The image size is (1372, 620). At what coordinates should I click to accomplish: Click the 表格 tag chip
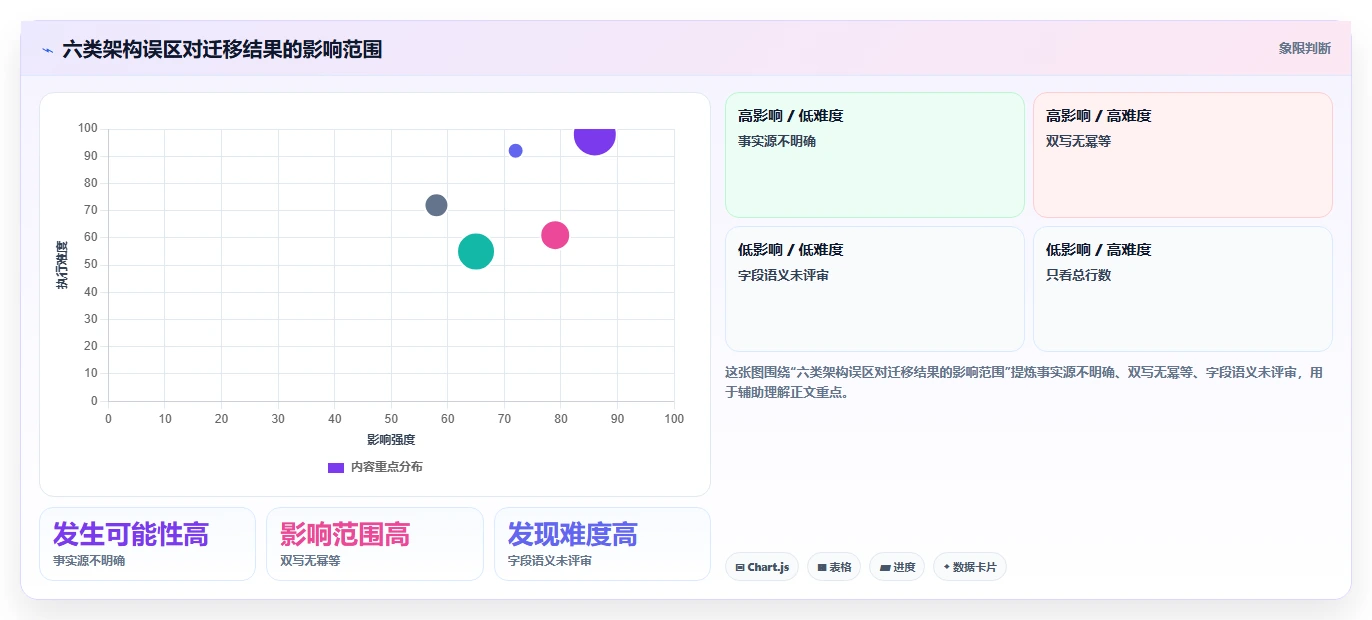834,567
